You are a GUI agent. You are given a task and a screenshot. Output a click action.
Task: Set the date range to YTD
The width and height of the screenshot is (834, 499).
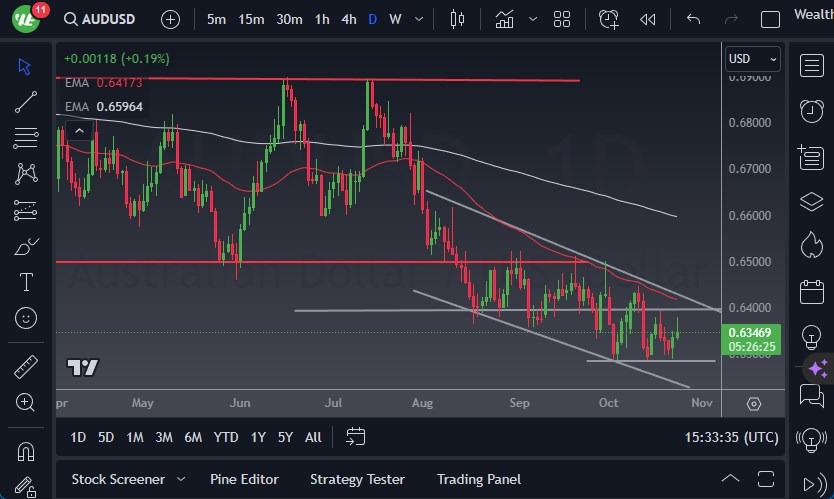coord(226,437)
